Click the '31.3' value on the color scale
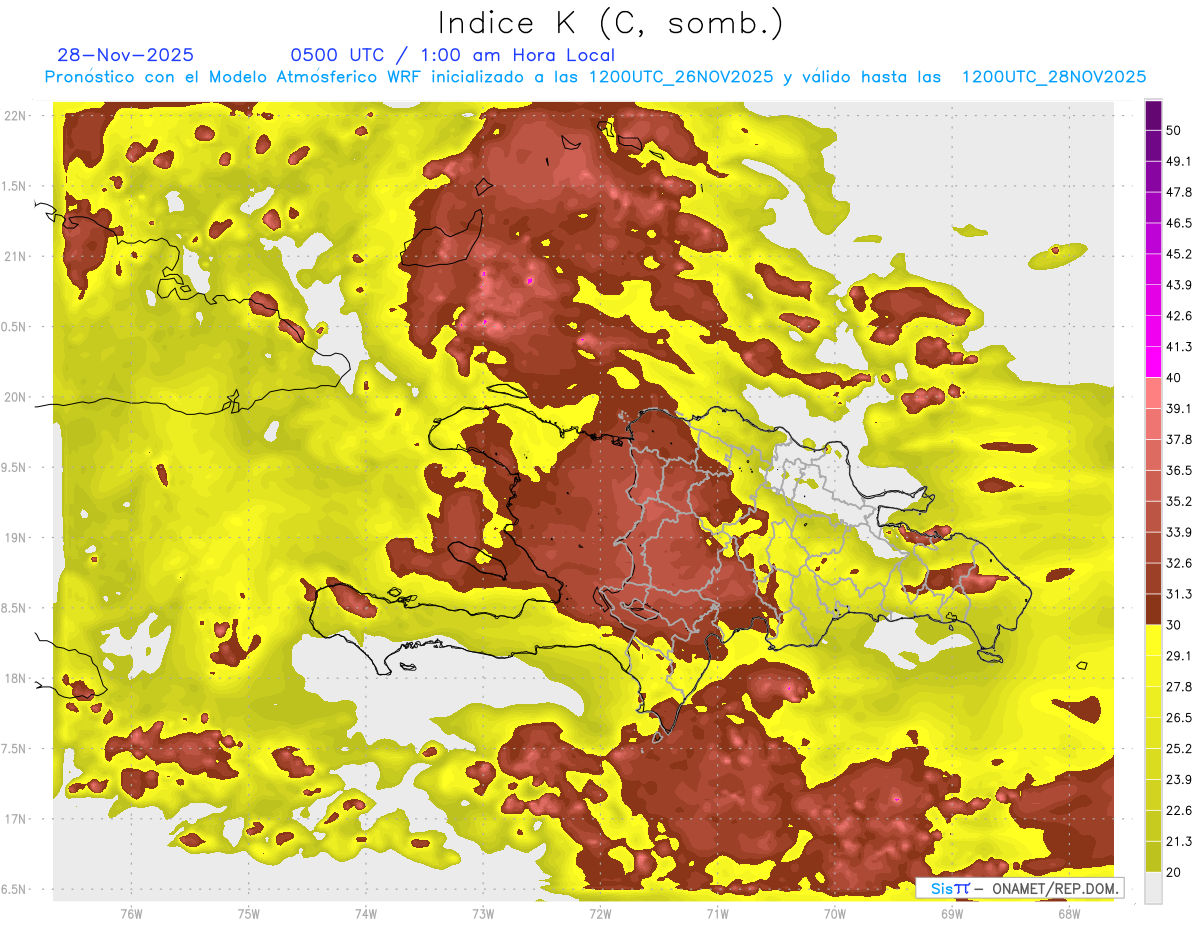This screenshot has height=927, width=1200. [x=1180, y=594]
